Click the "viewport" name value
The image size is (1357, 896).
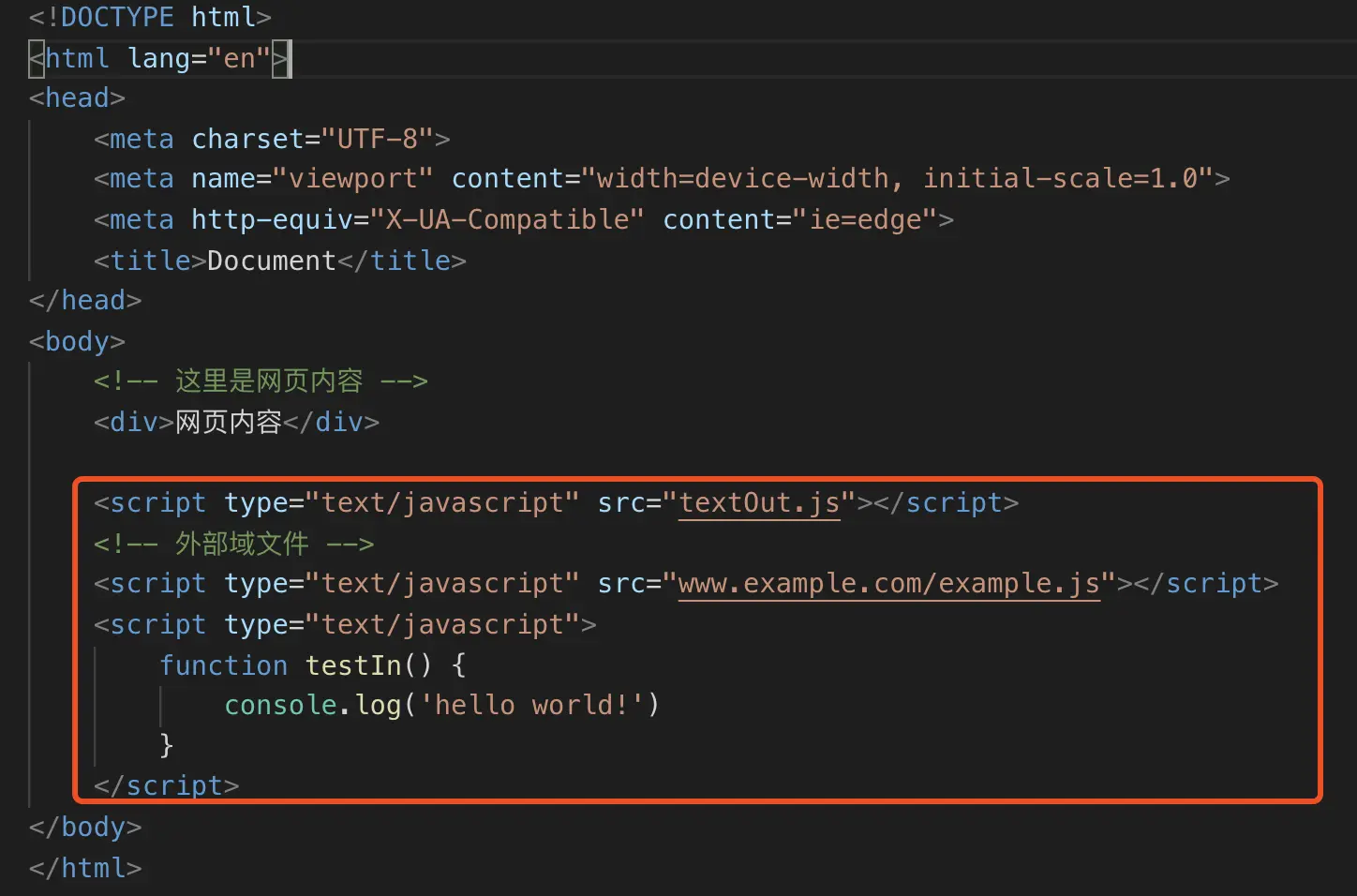click(353, 179)
